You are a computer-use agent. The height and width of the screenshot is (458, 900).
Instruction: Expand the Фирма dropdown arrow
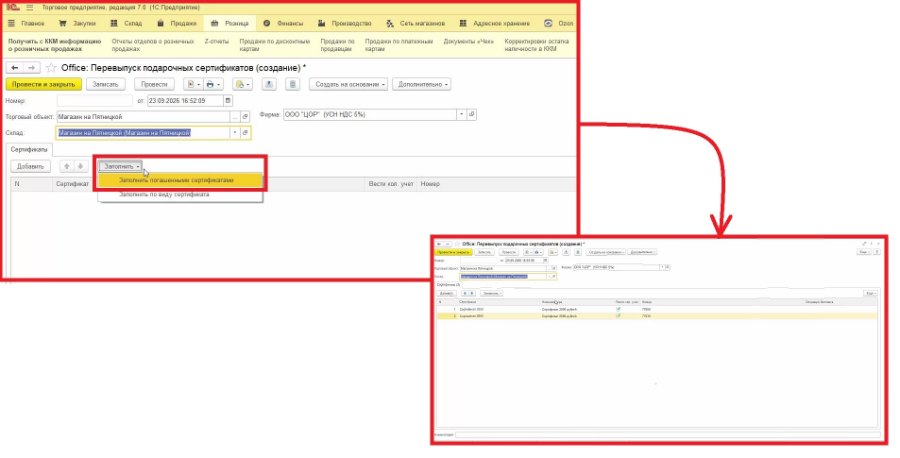[x=461, y=114]
